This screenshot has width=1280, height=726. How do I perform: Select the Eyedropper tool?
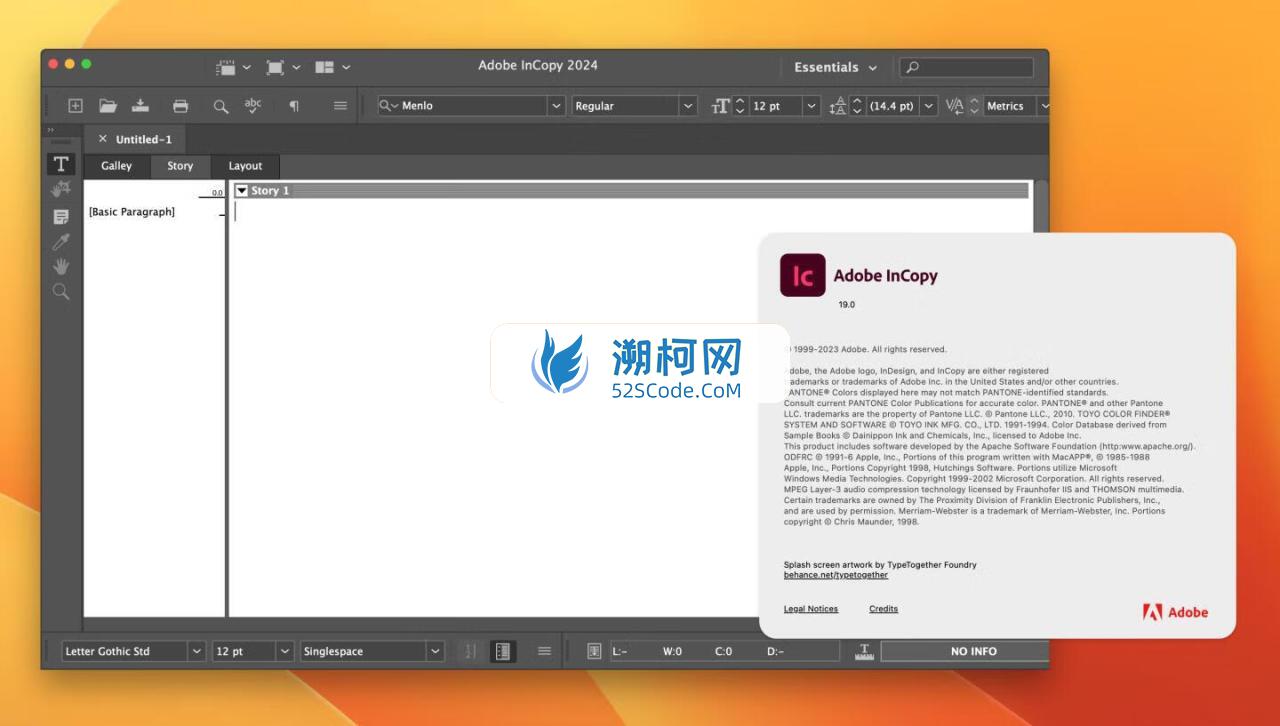(61, 242)
